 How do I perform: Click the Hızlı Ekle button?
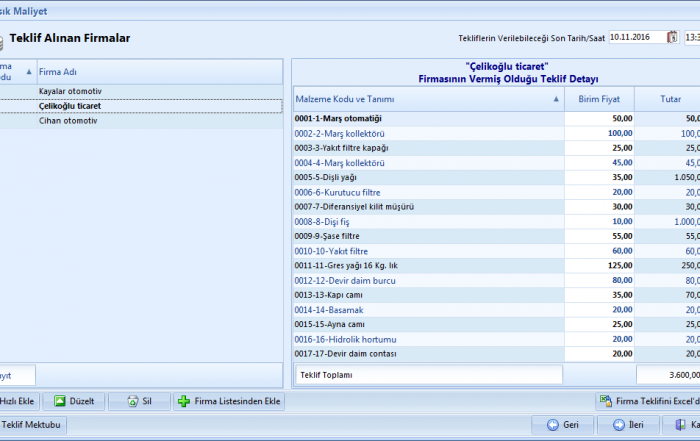point(17,401)
